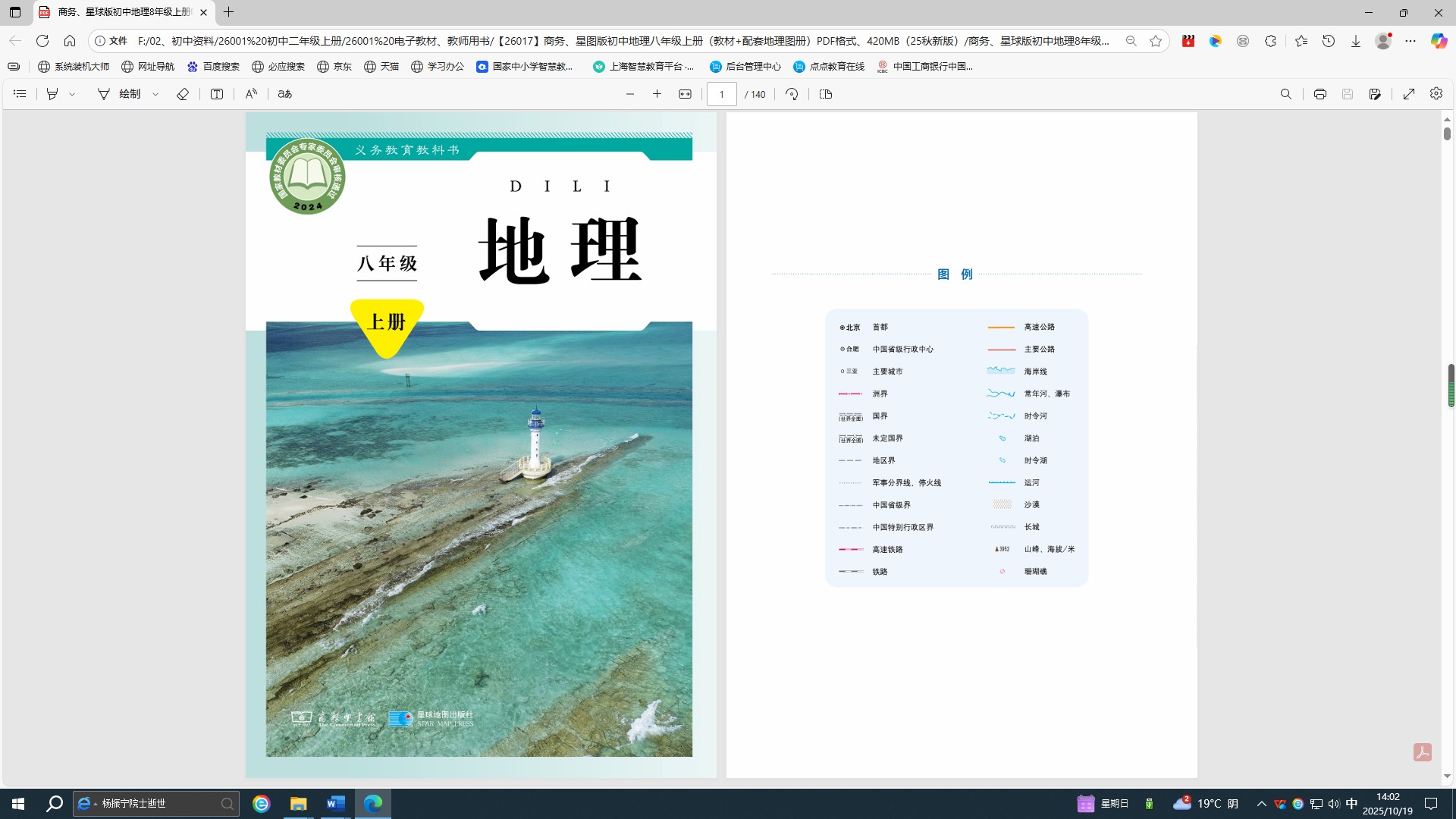Open the table of contents panel
Image resolution: width=1456 pixels, height=819 pixels.
20,94
